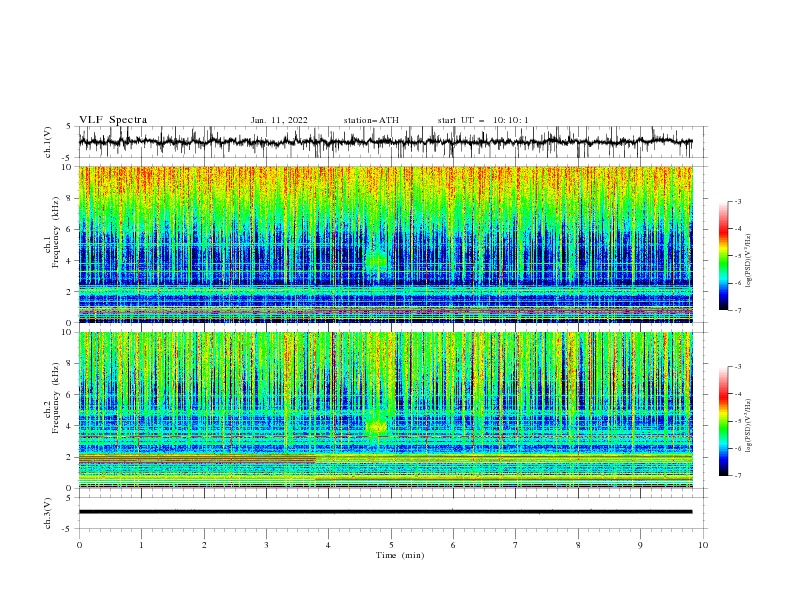Click the 'Time (min)' axis label

(400, 555)
